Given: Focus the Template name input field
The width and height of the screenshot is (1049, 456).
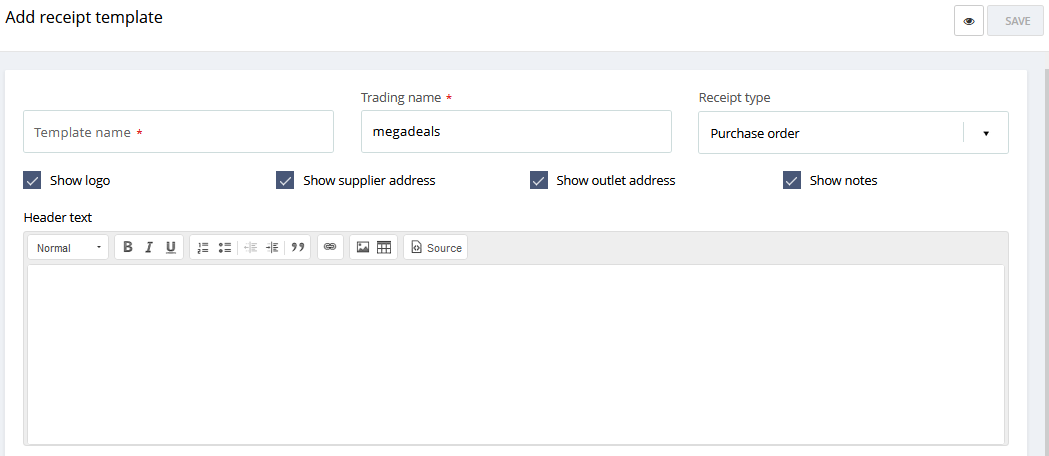Looking at the screenshot, I should click(x=179, y=132).
